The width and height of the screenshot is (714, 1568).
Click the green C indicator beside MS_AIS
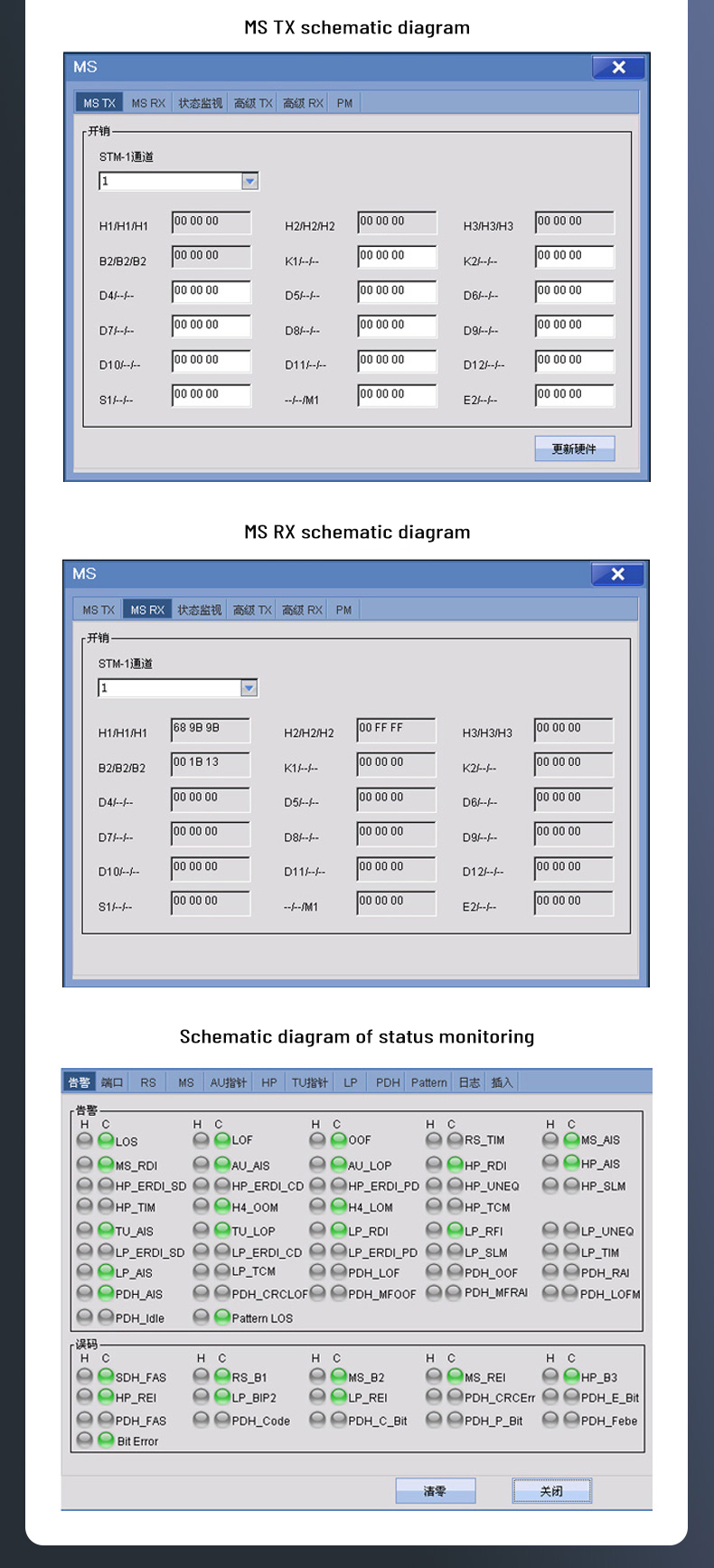pyautogui.click(x=571, y=1139)
